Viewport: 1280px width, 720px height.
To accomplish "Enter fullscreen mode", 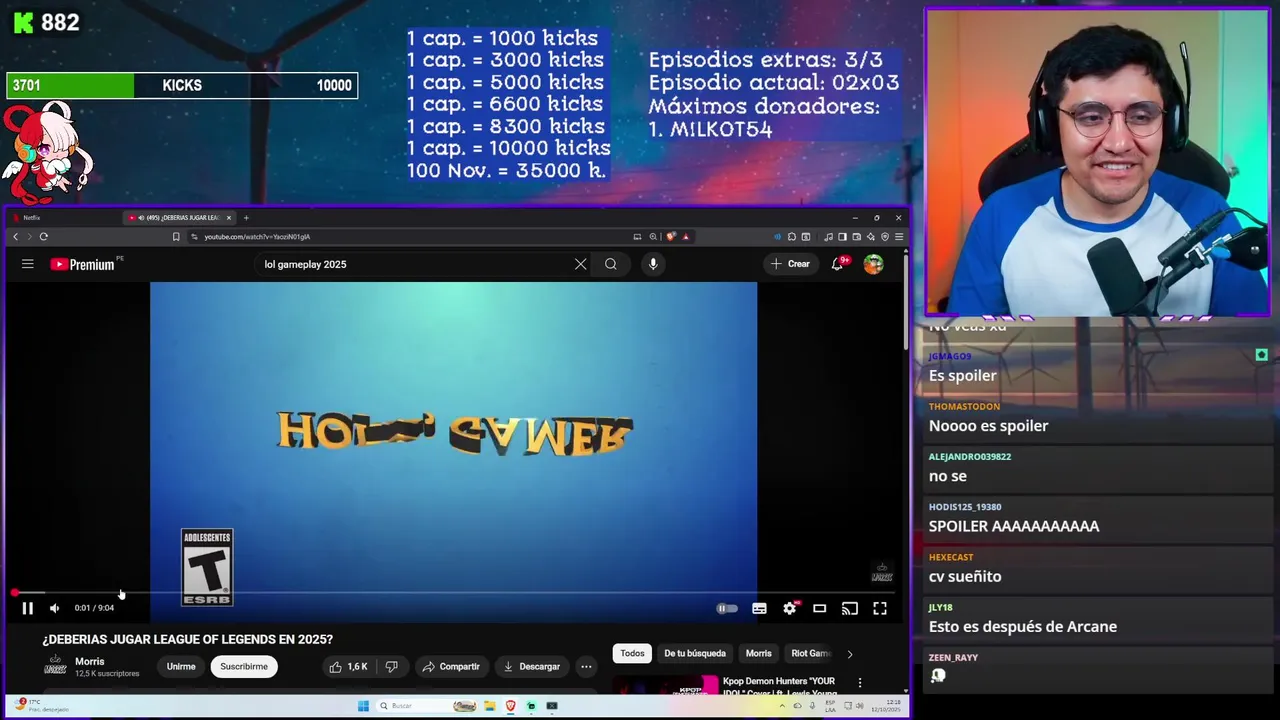I will tap(880, 608).
